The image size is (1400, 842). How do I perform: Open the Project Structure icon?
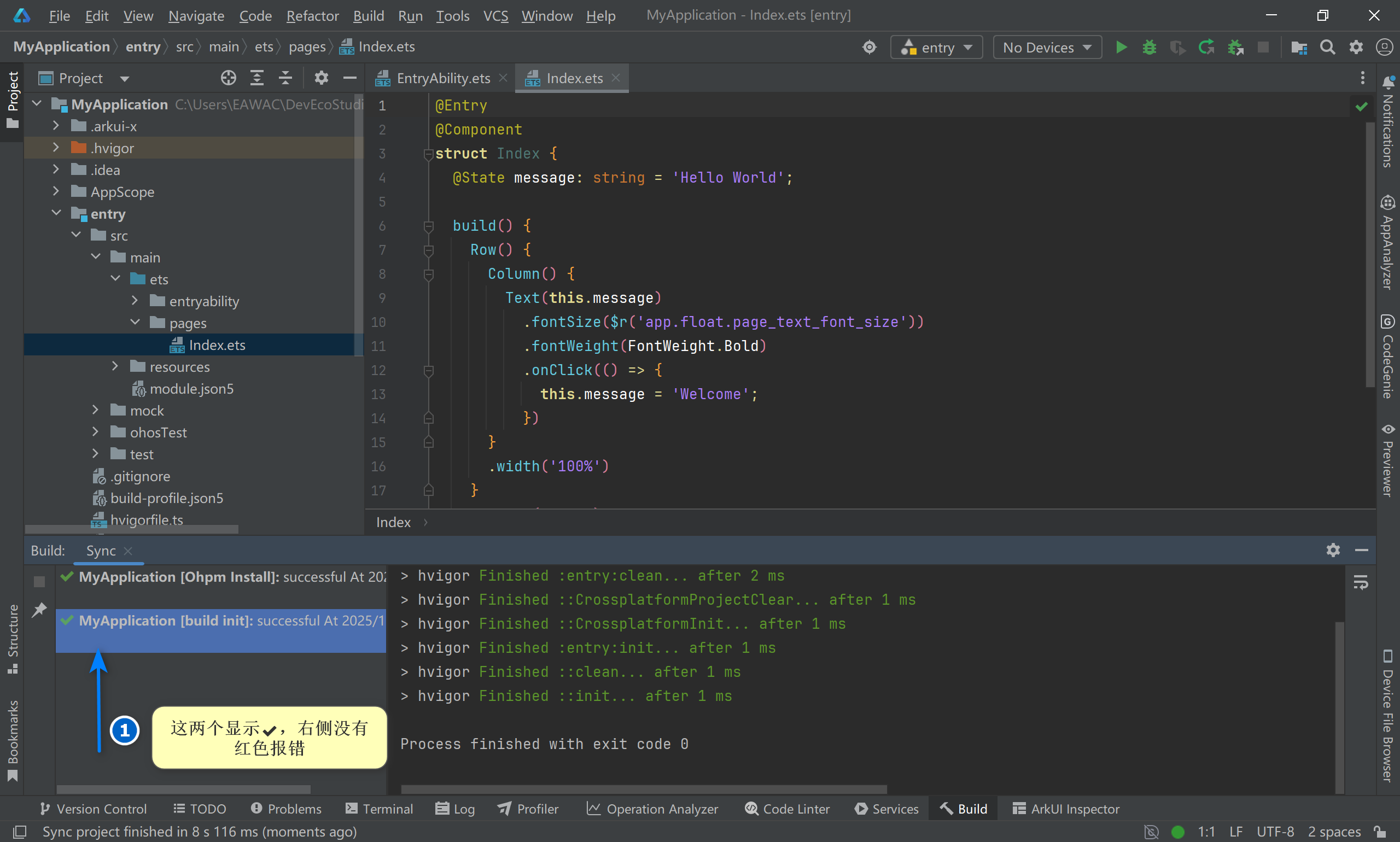1299,47
